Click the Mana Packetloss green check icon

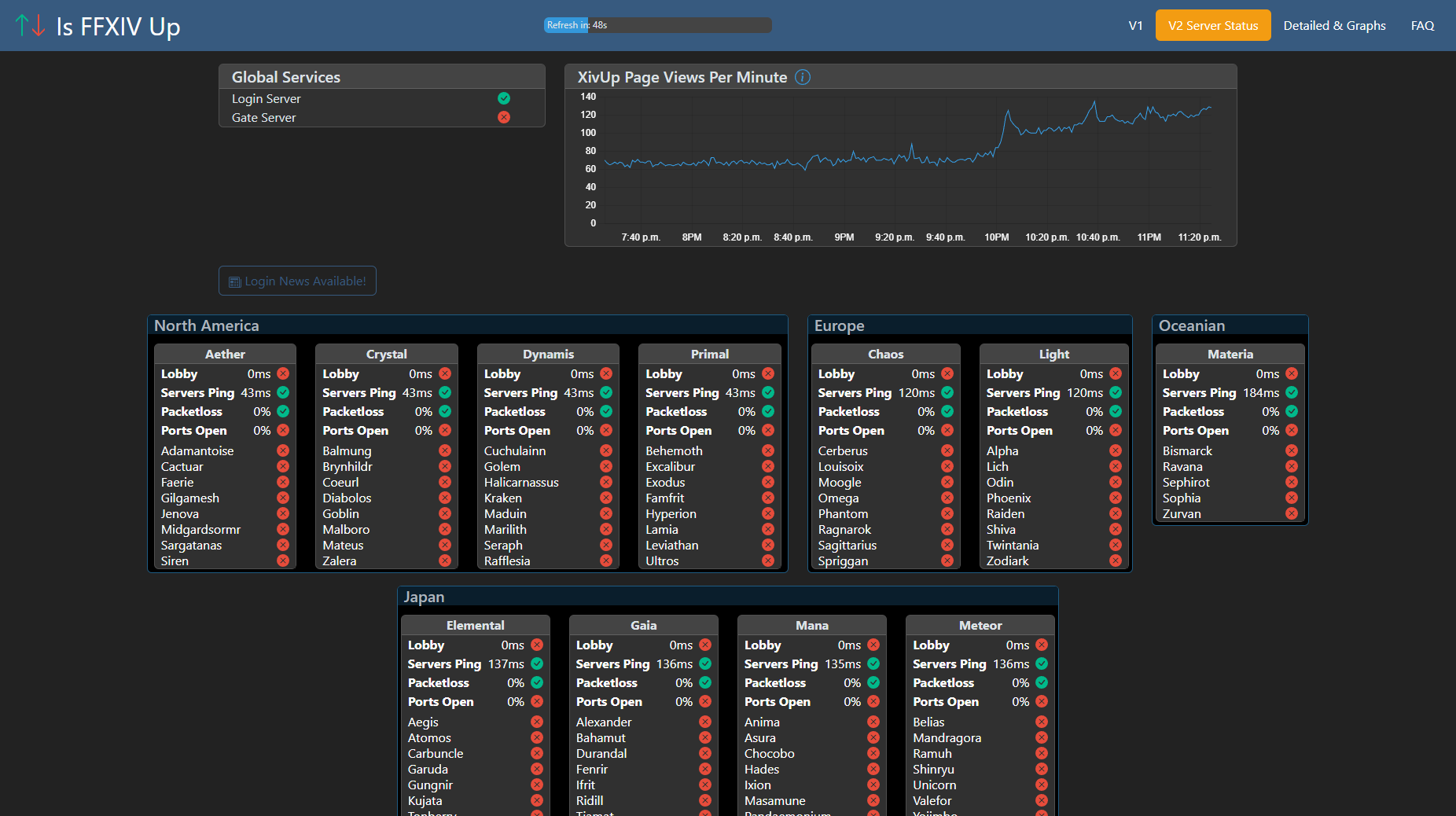(x=873, y=682)
